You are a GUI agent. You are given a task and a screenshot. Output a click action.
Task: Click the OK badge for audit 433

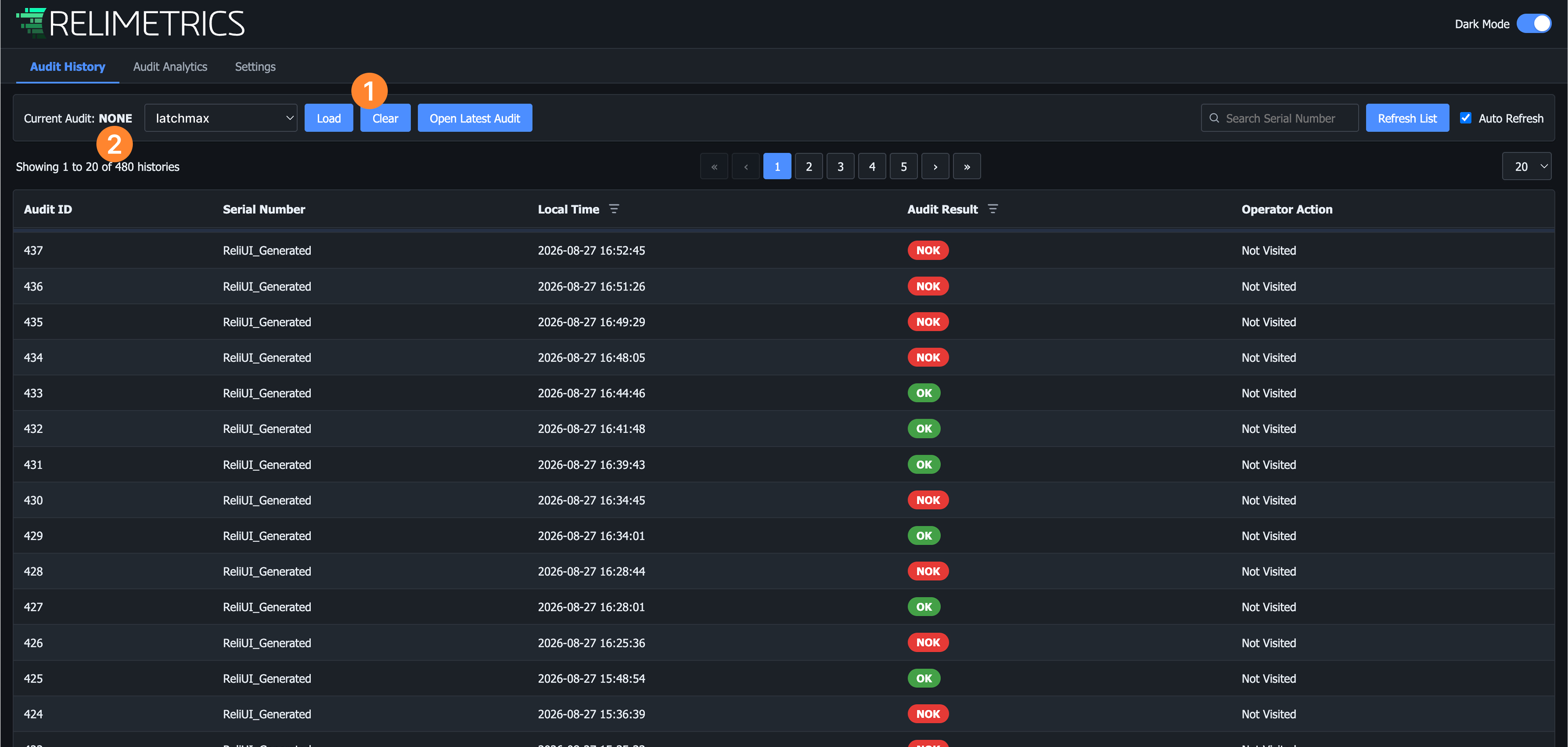[924, 393]
